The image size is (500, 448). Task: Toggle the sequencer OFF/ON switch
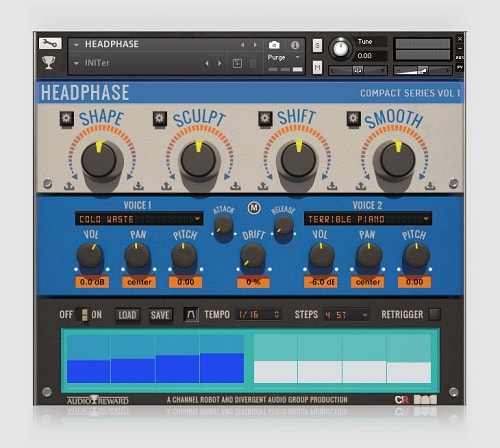coord(85,315)
